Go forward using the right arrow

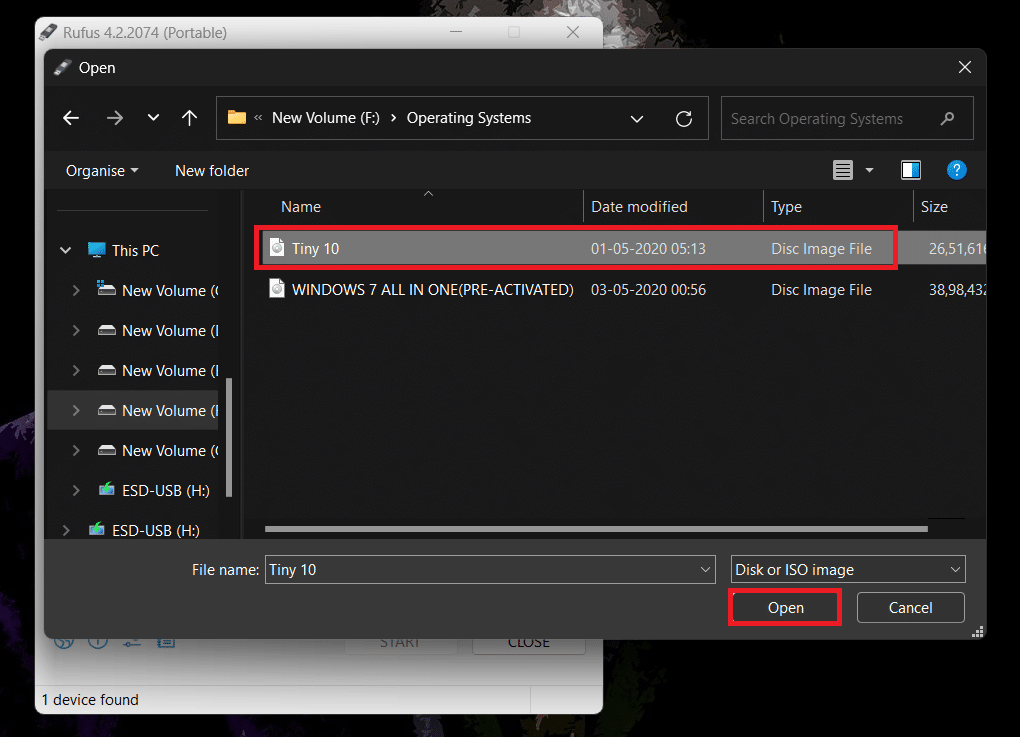tap(114, 118)
